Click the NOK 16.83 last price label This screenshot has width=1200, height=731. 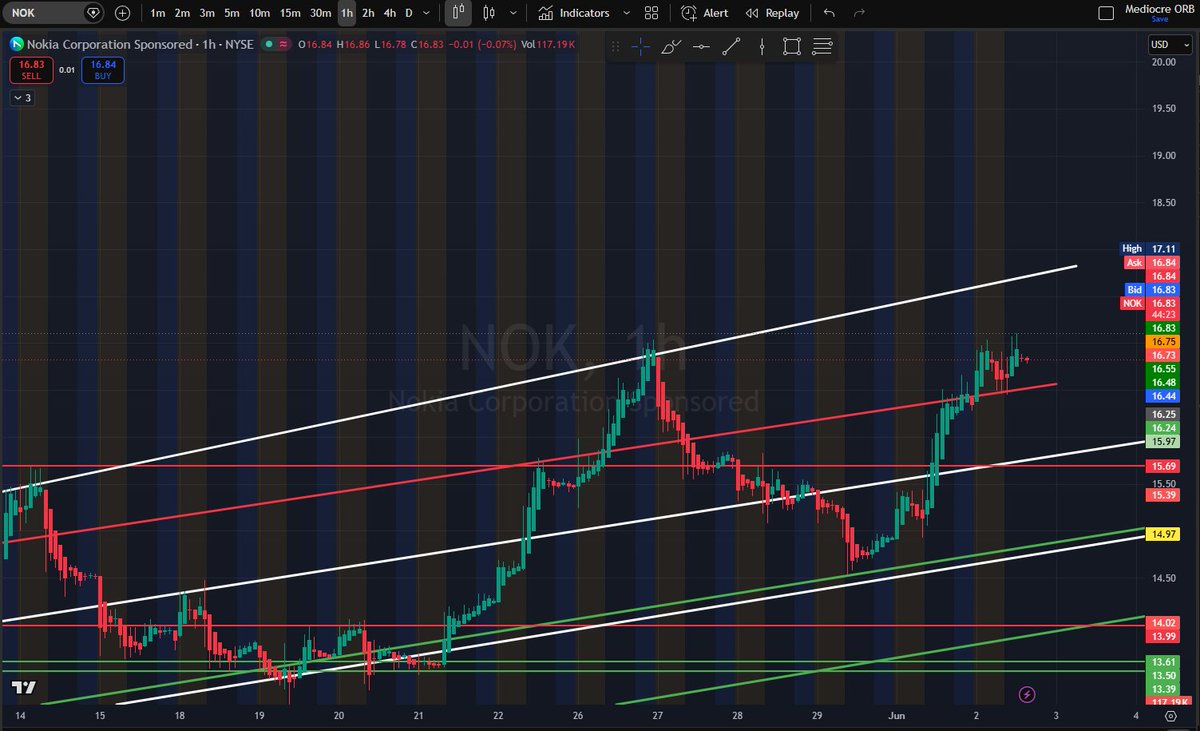pyautogui.click(x=1148, y=303)
